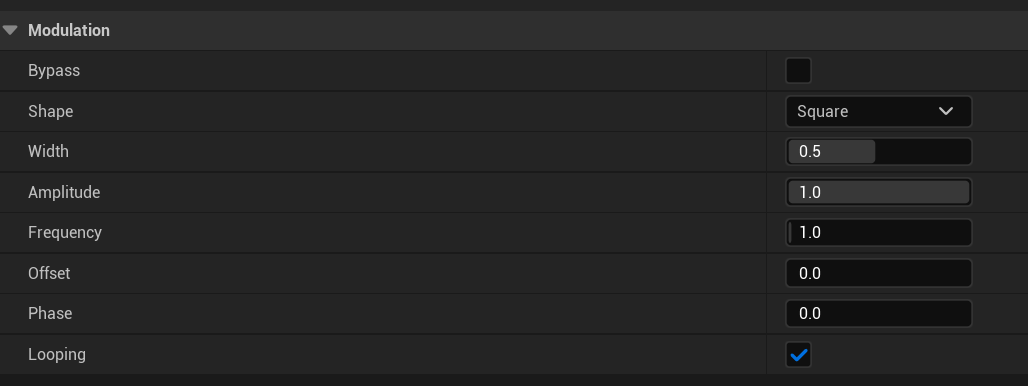Click the Offset value field

click(879, 273)
